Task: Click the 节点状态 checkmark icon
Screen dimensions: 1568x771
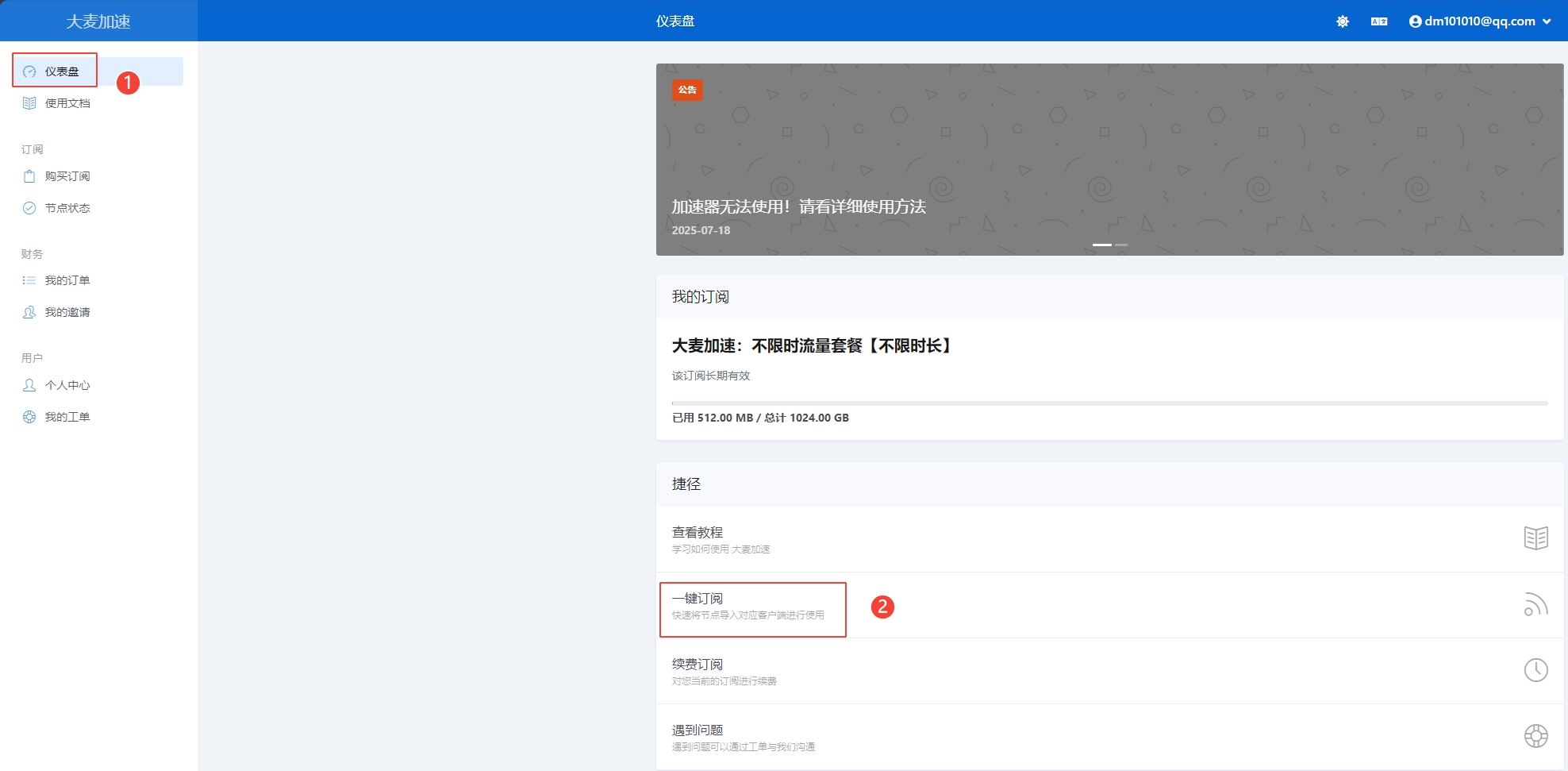Action: (x=29, y=208)
